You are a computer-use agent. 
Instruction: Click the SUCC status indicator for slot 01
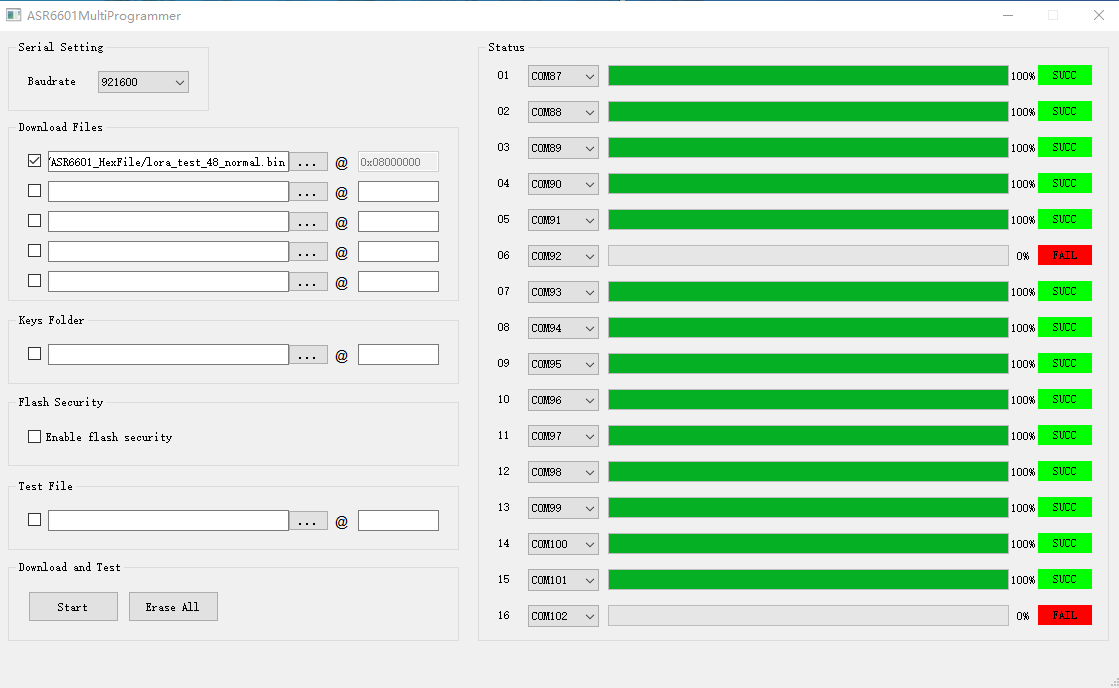click(x=1064, y=76)
